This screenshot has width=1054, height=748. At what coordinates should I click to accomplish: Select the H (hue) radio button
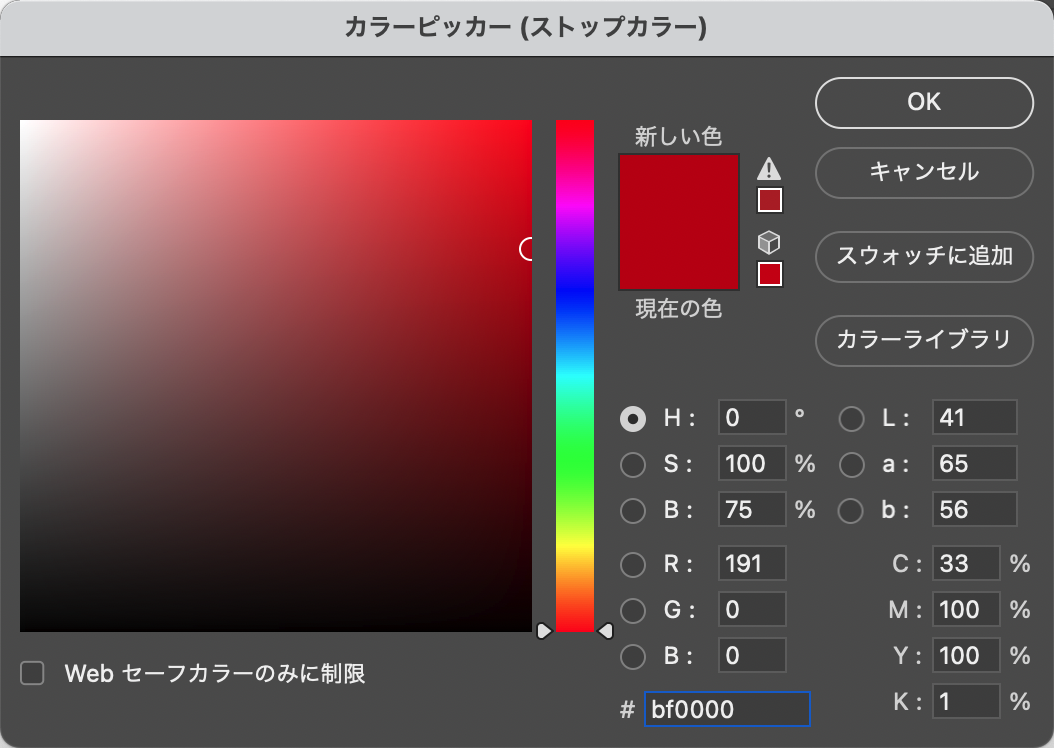(633, 418)
